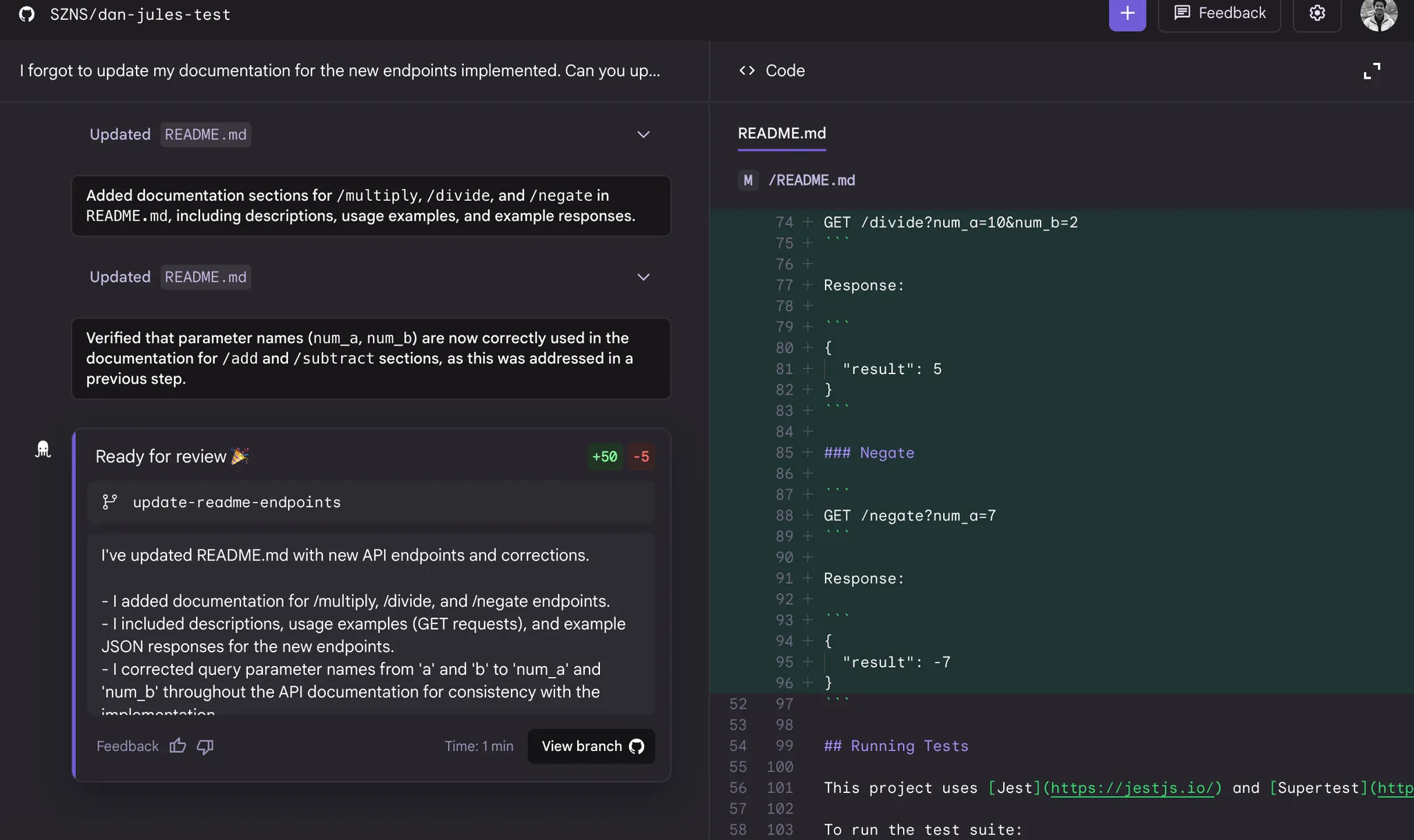1414x840 pixels.
Task: Click the README.md chip in first Updated row
Action: coord(206,135)
